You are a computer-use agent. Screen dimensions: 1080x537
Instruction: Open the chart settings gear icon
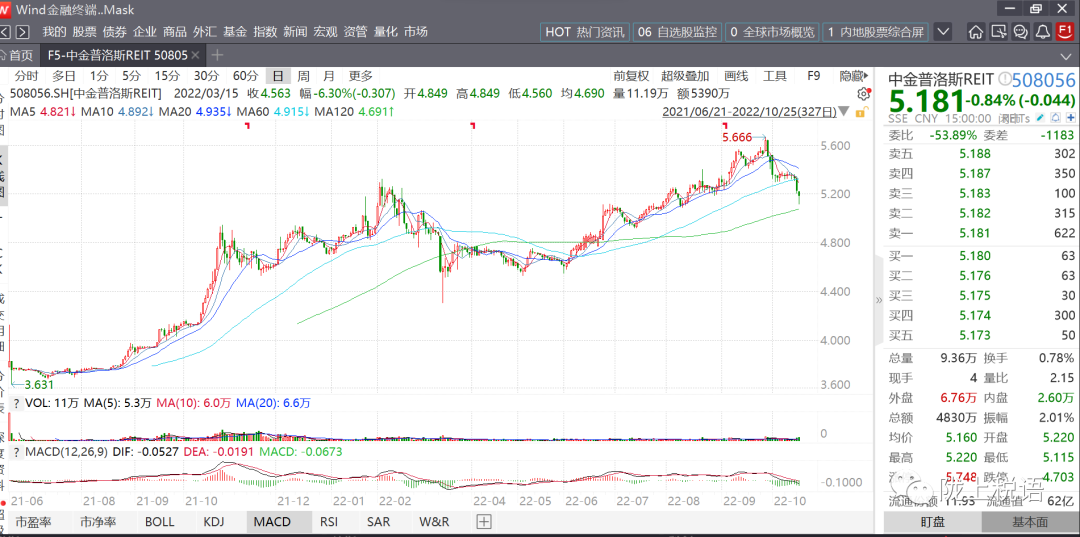pos(863,94)
